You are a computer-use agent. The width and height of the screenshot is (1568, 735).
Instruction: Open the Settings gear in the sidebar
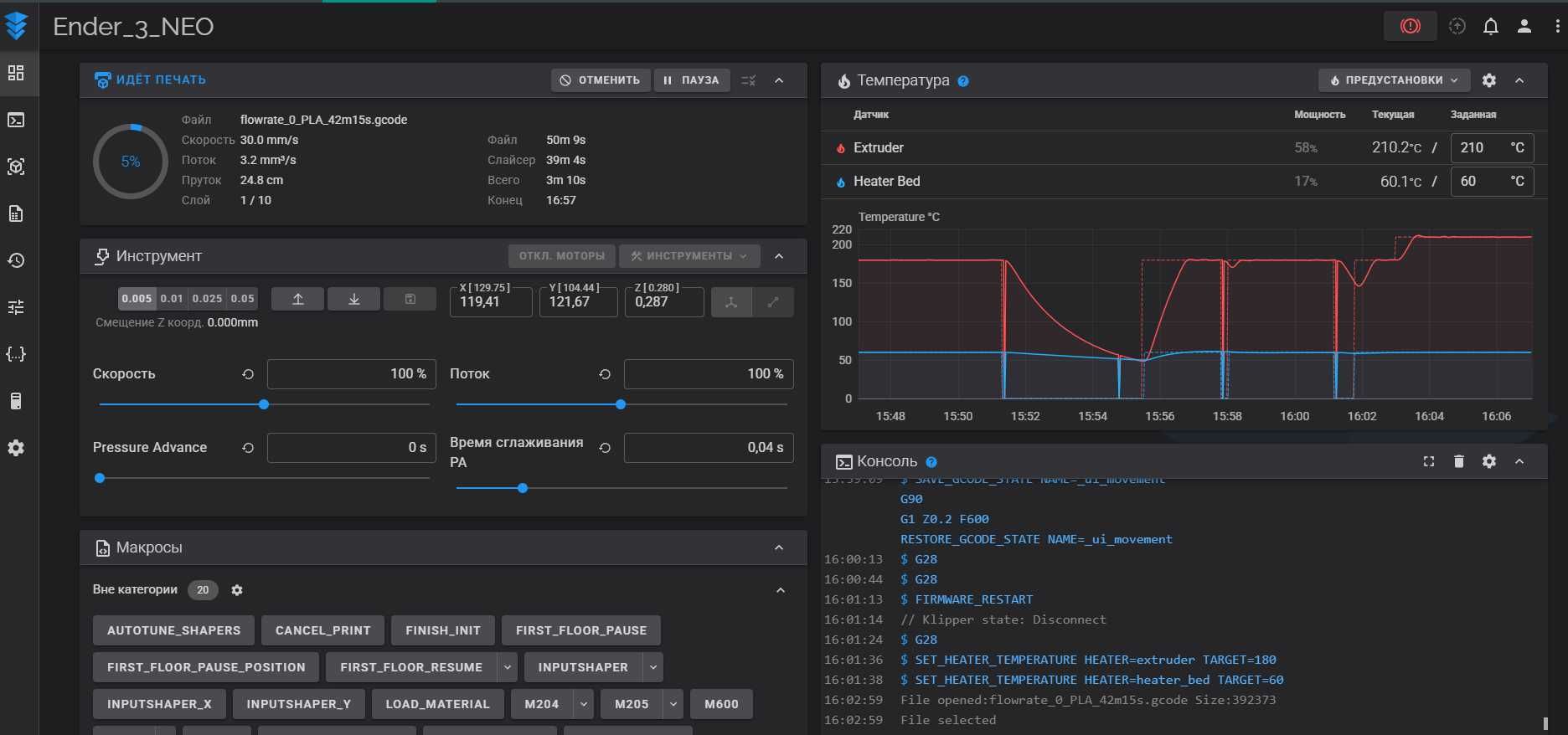[x=16, y=448]
